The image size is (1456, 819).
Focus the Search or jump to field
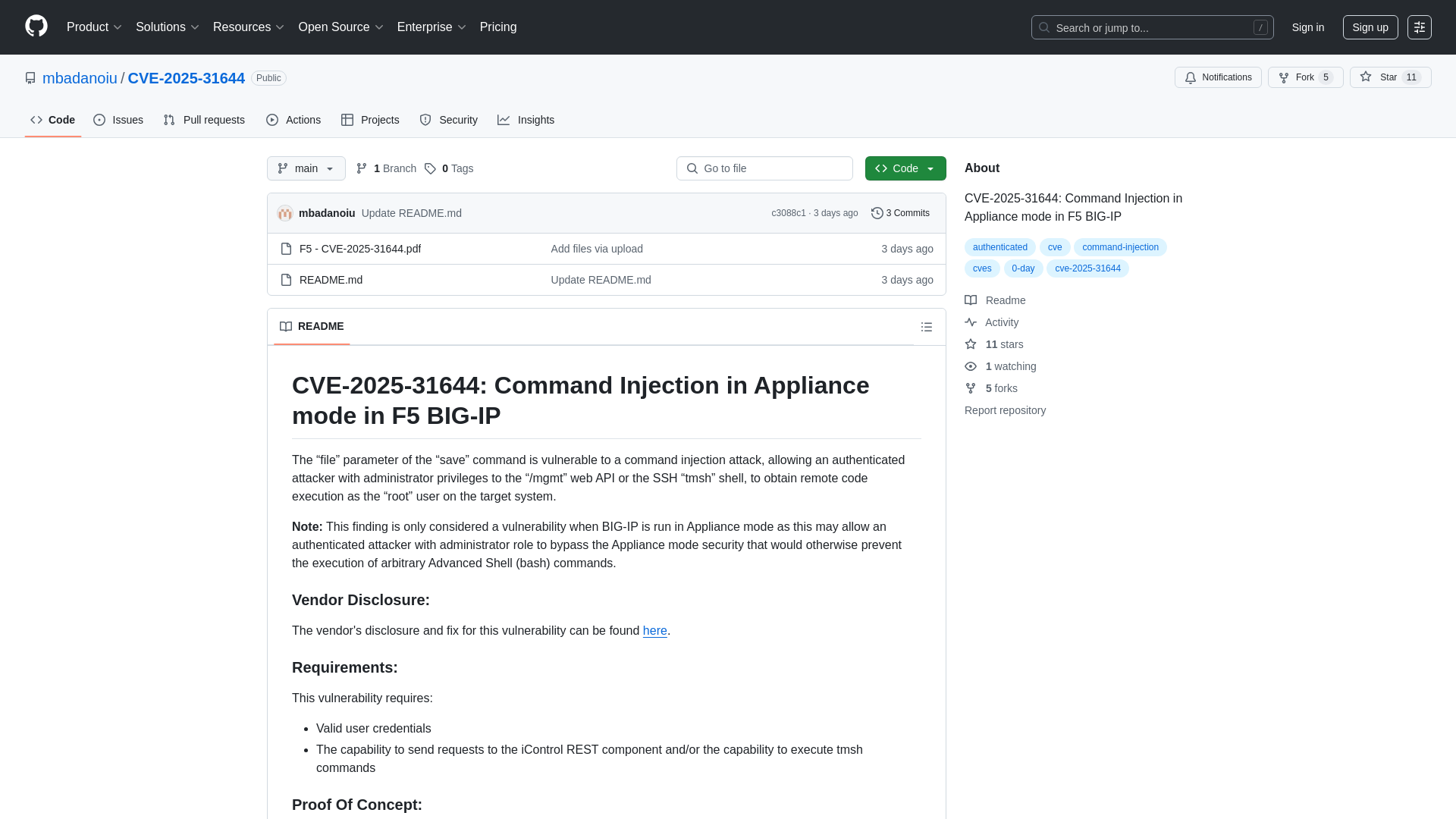pos(1152,27)
